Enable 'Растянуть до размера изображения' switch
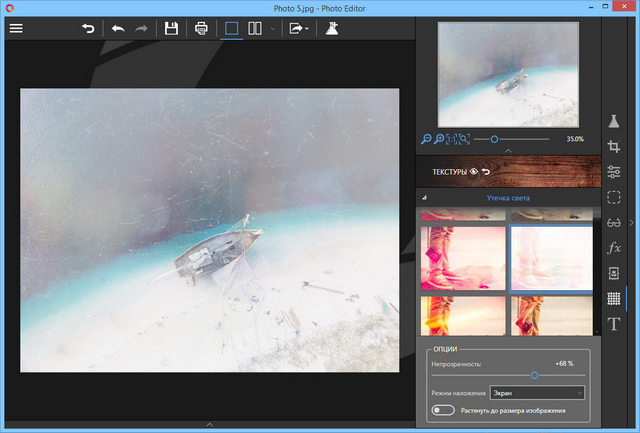Viewport: 640px width, 433px height. tap(442, 410)
